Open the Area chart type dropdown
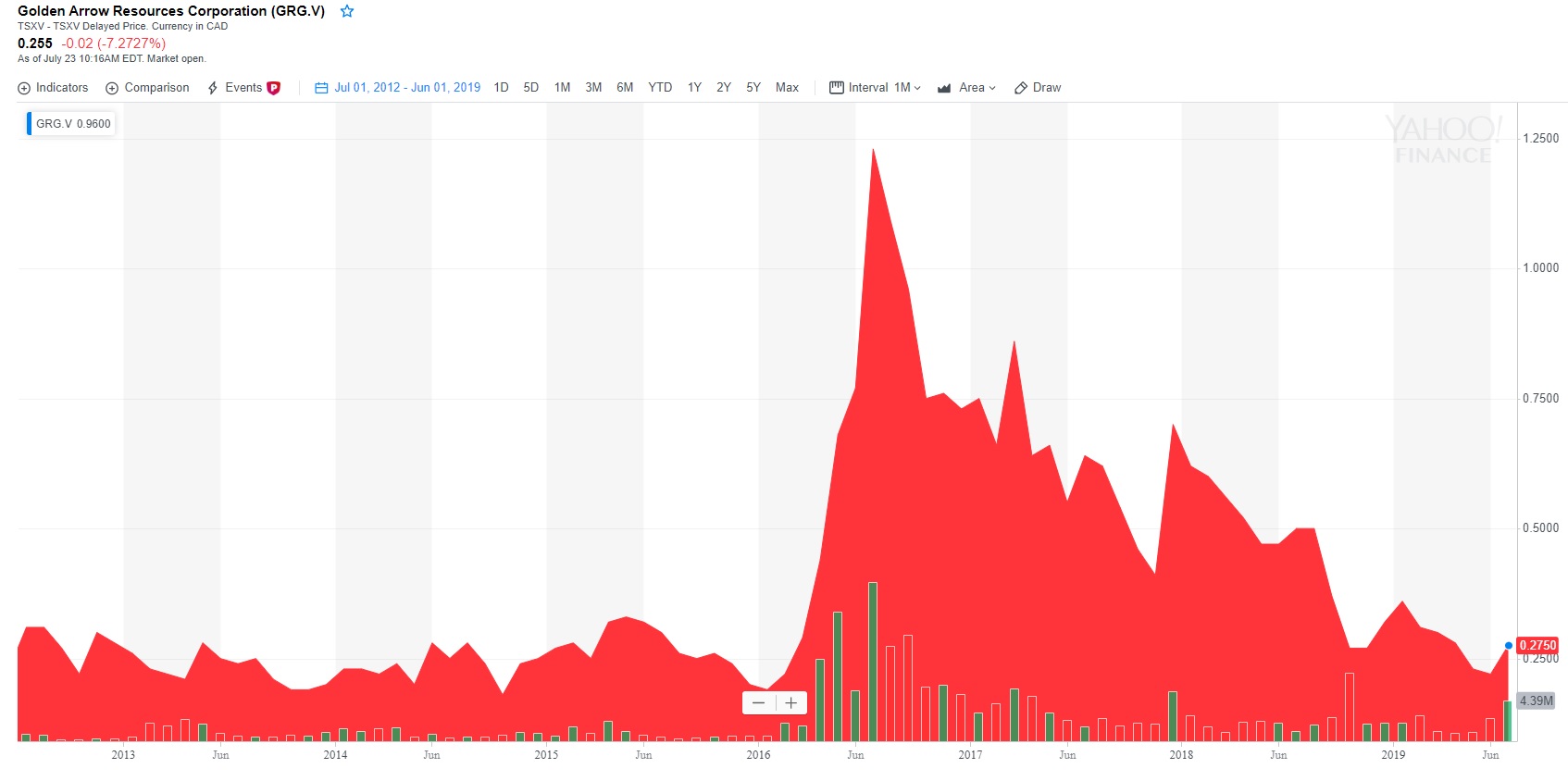Image resolution: width=1568 pixels, height=781 pixels. (x=966, y=88)
